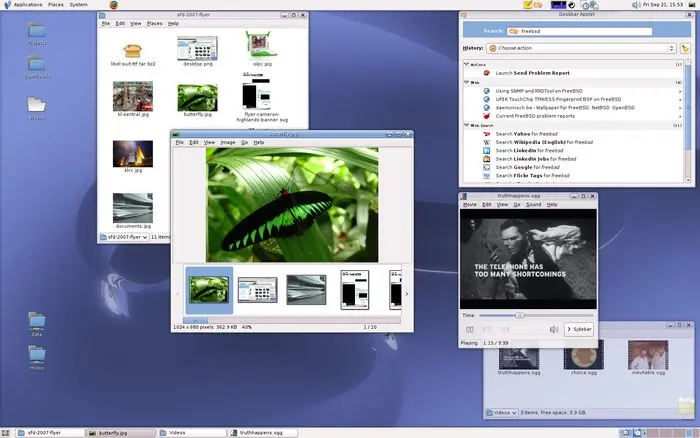Screen dimensions: 700x438
Task: Click the Sidebar button in video player
Action: pos(578,329)
